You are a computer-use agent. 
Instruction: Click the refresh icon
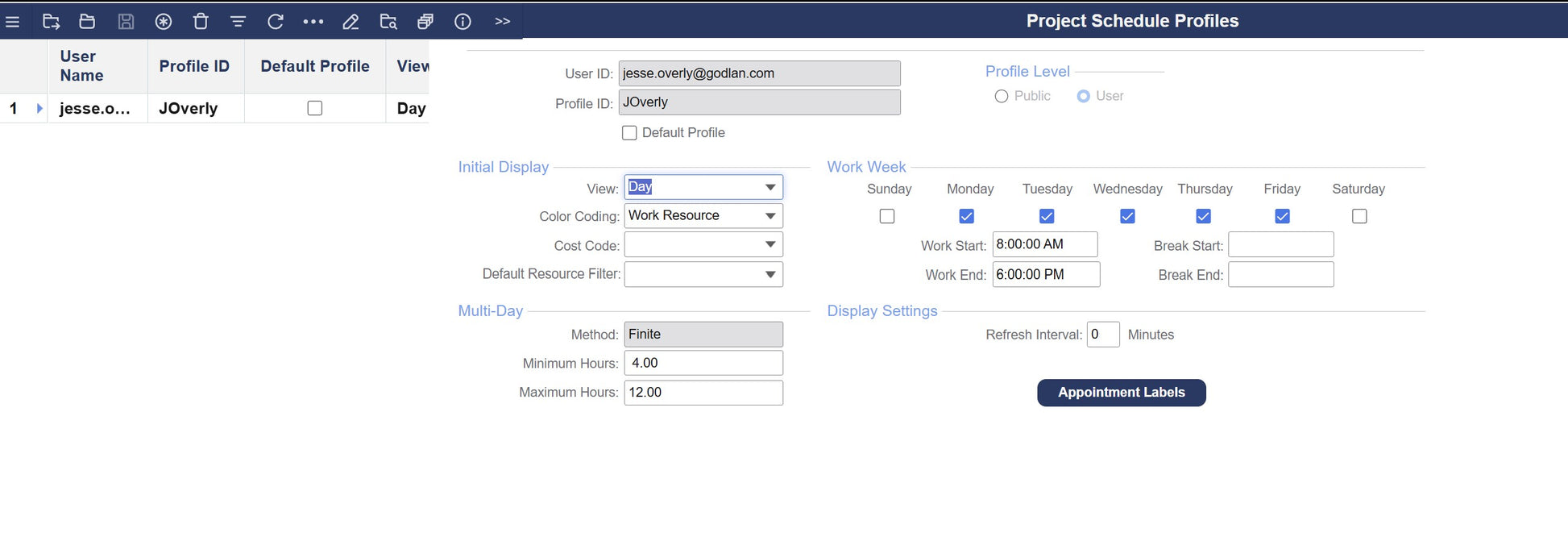click(x=276, y=22)
